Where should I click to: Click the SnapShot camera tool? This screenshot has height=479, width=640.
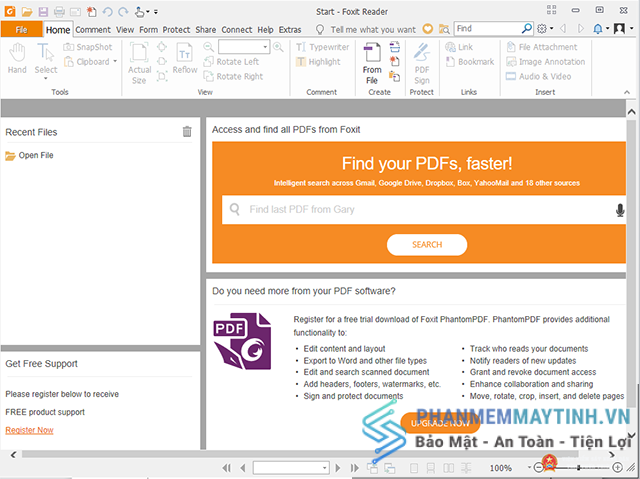[x=87, y=47]
